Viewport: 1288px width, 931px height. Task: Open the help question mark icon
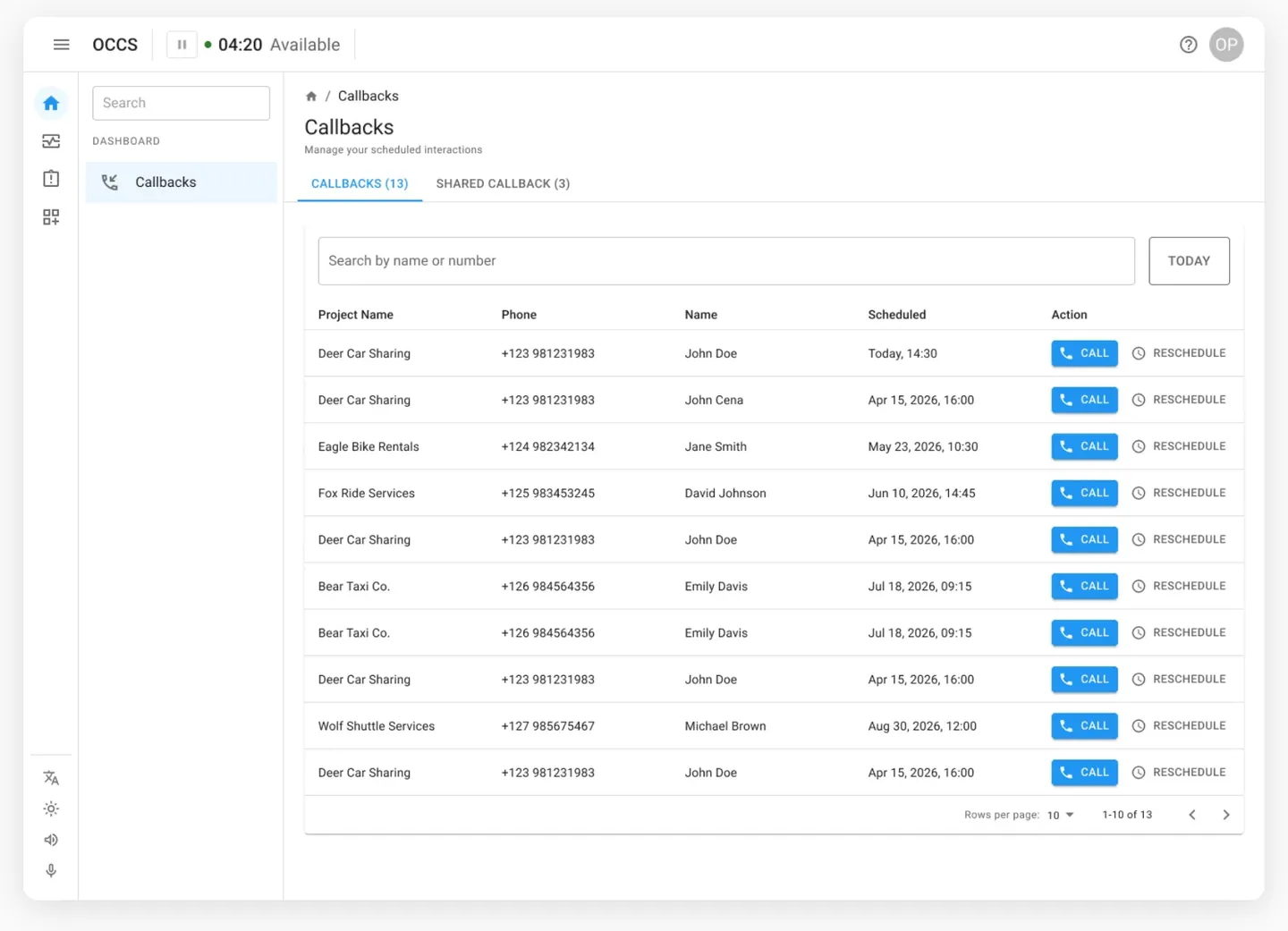tap(1188, 45)
